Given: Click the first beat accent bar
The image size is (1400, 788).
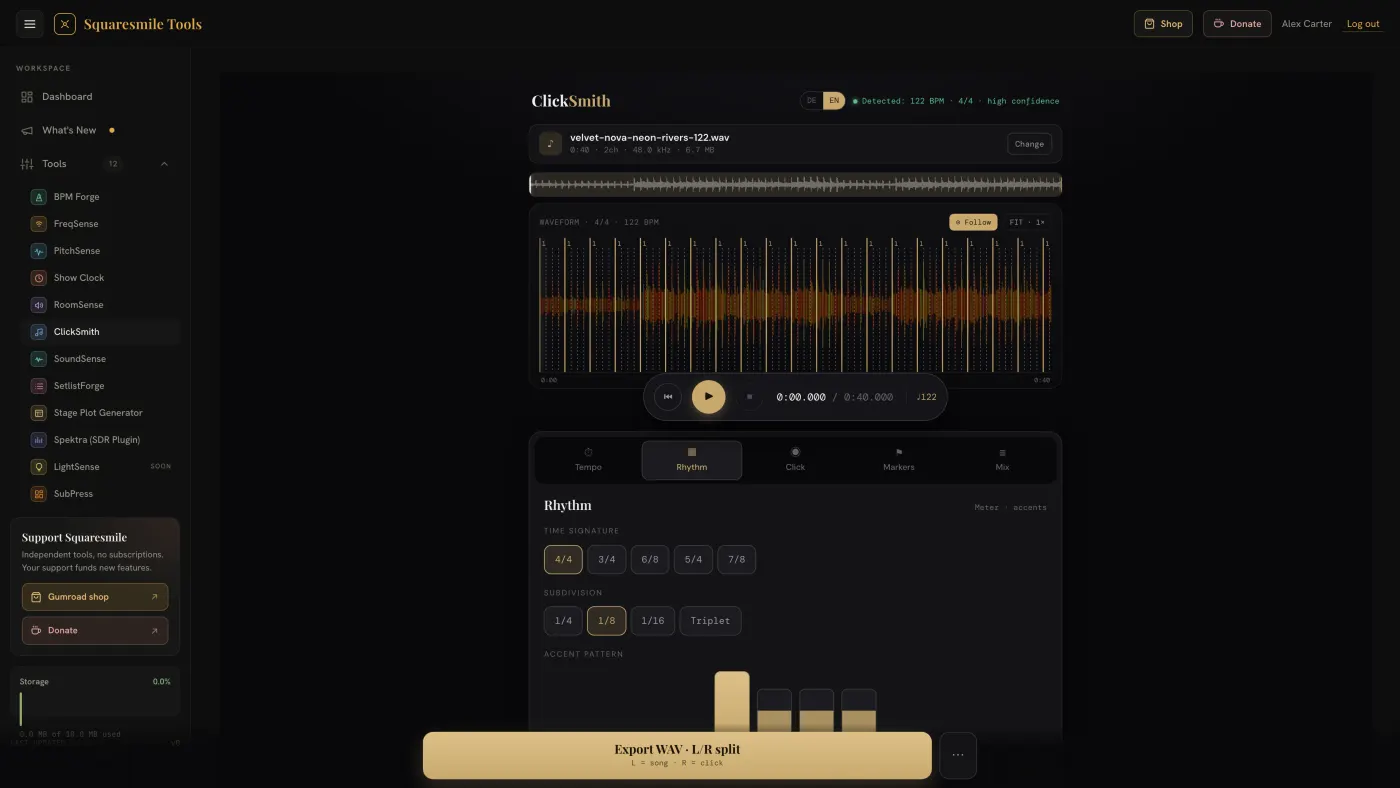Looking at the screenshot, I should (732, 702).
